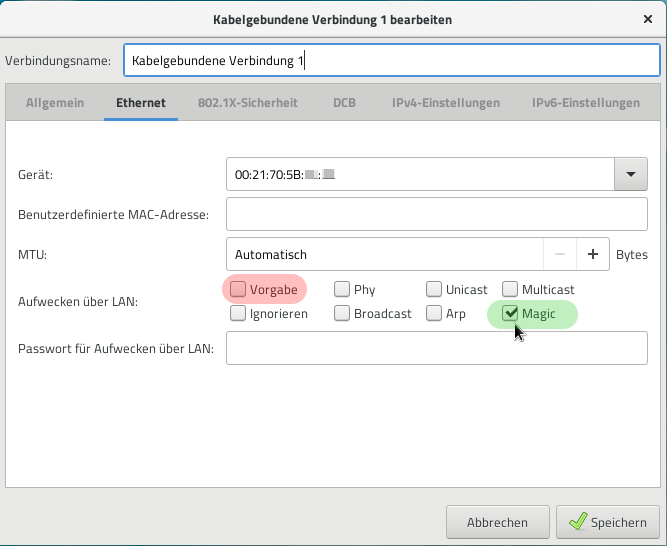Switch to the Allgemein tab
This screenshot has width=667, height=546.
(x=55, y=103)
